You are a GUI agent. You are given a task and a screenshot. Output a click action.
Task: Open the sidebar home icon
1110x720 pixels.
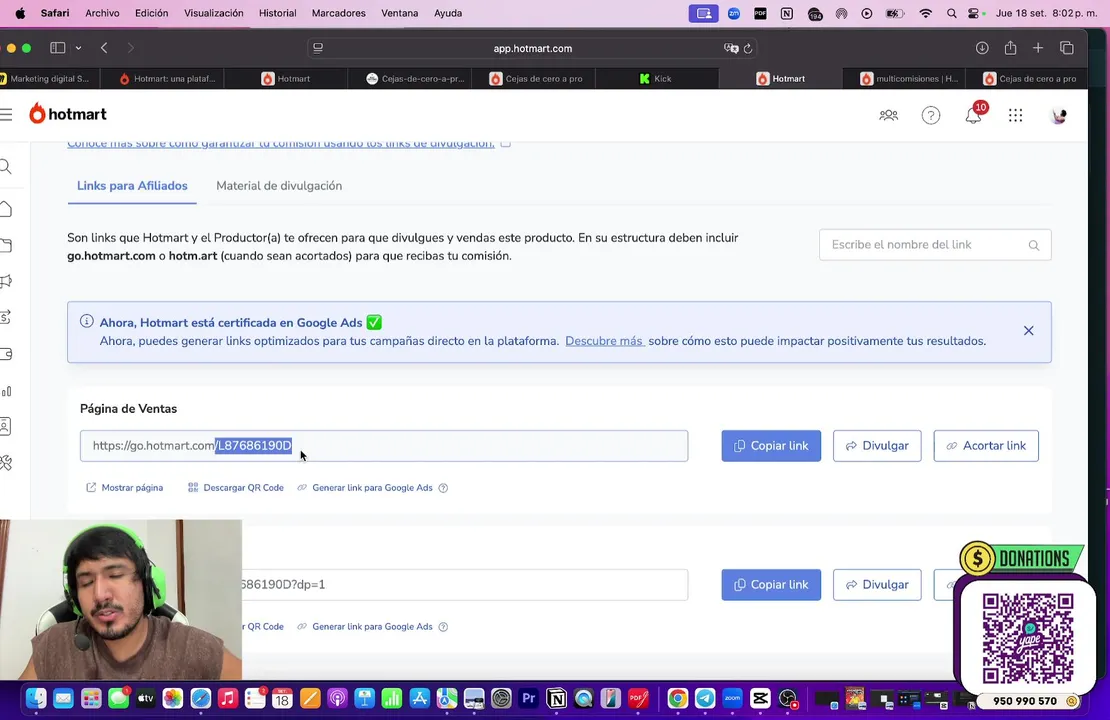point(6,209)
